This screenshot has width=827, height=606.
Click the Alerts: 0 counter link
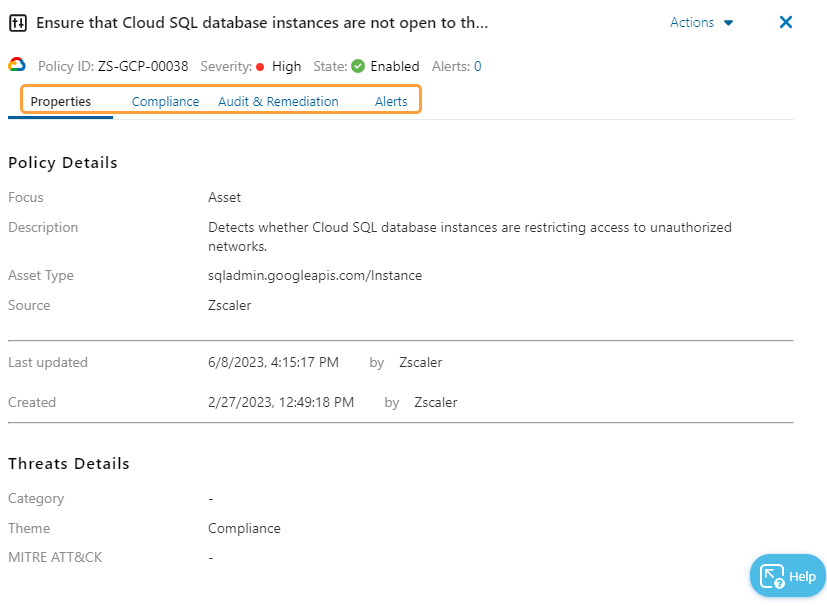click(x=456, y=66)
